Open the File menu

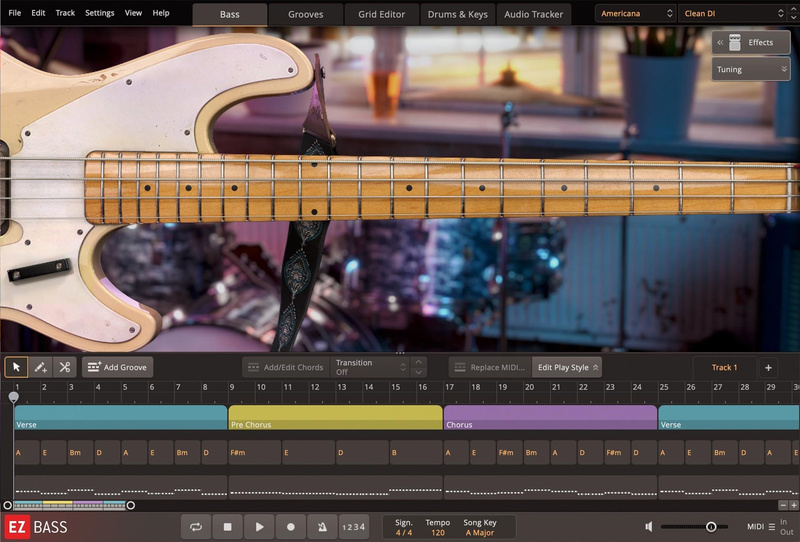(x=15, y=13)
